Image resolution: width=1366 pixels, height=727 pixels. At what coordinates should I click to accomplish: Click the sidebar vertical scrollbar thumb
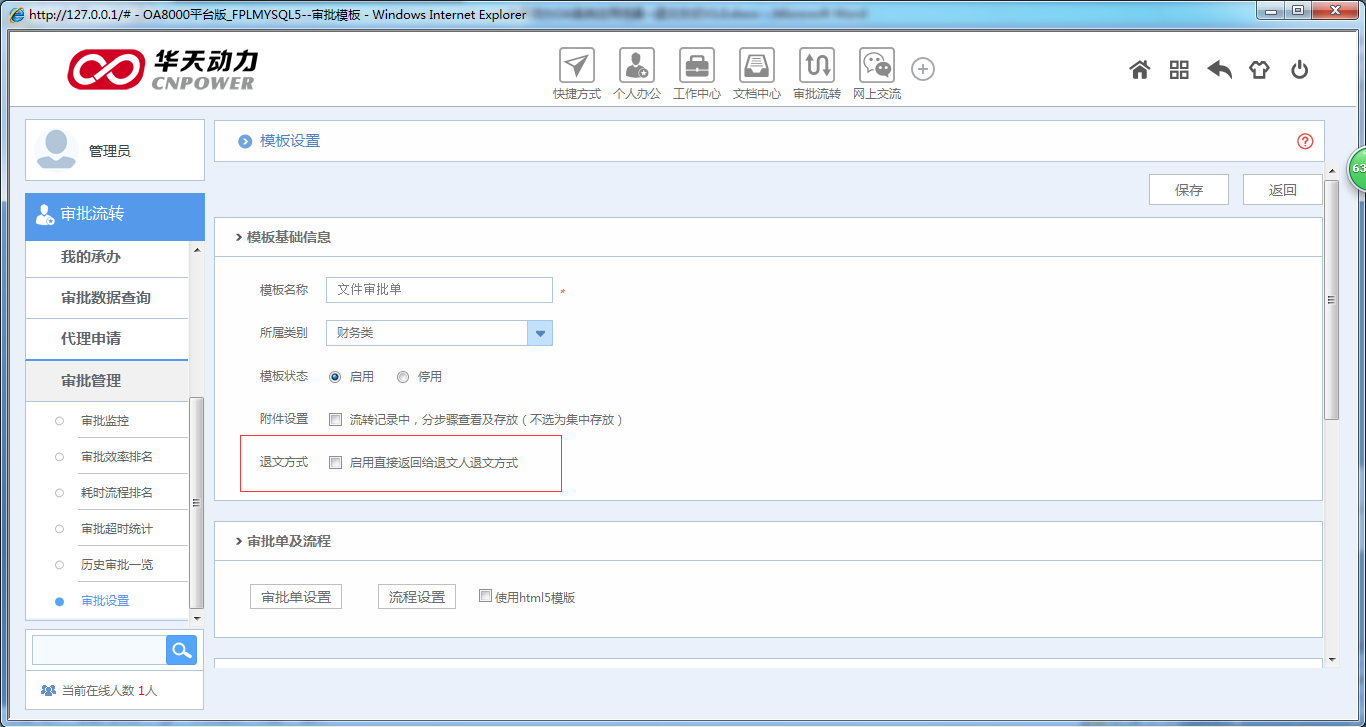point(196,502)
